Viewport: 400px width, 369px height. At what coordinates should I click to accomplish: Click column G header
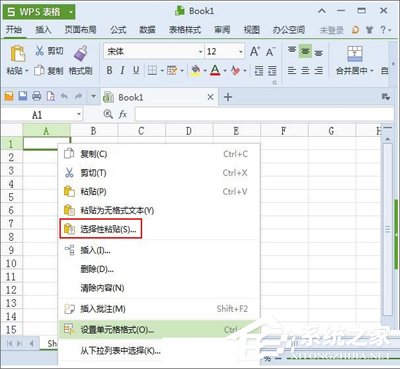[x=332, y=131]
